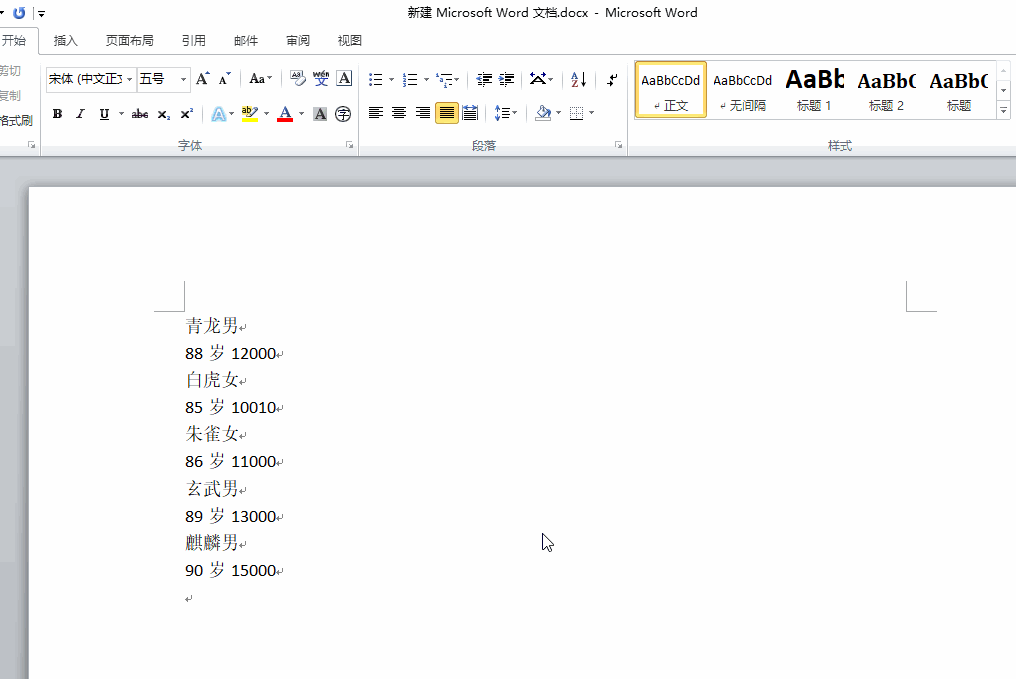
Task: Select the strikethrough icon
Action: (140, 113)
